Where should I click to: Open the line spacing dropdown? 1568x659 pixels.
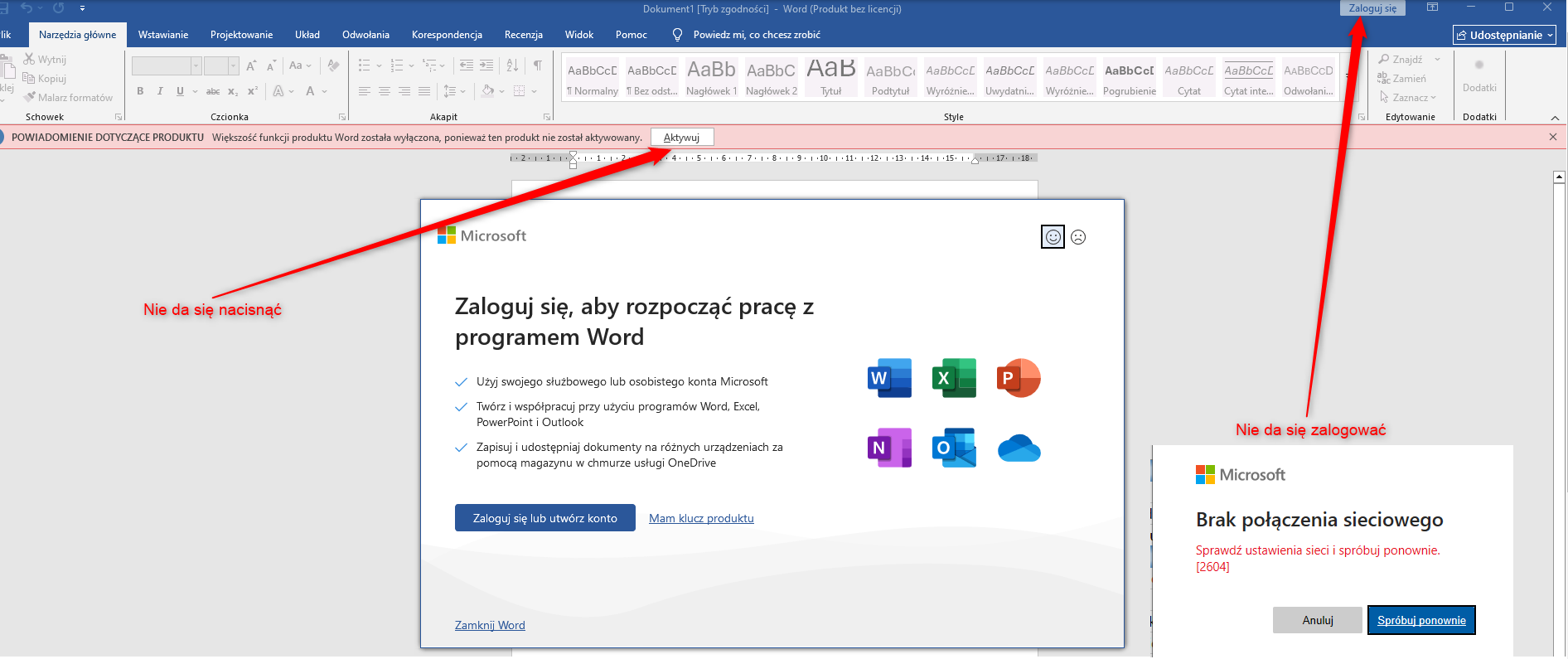click(x=463, y=91)
